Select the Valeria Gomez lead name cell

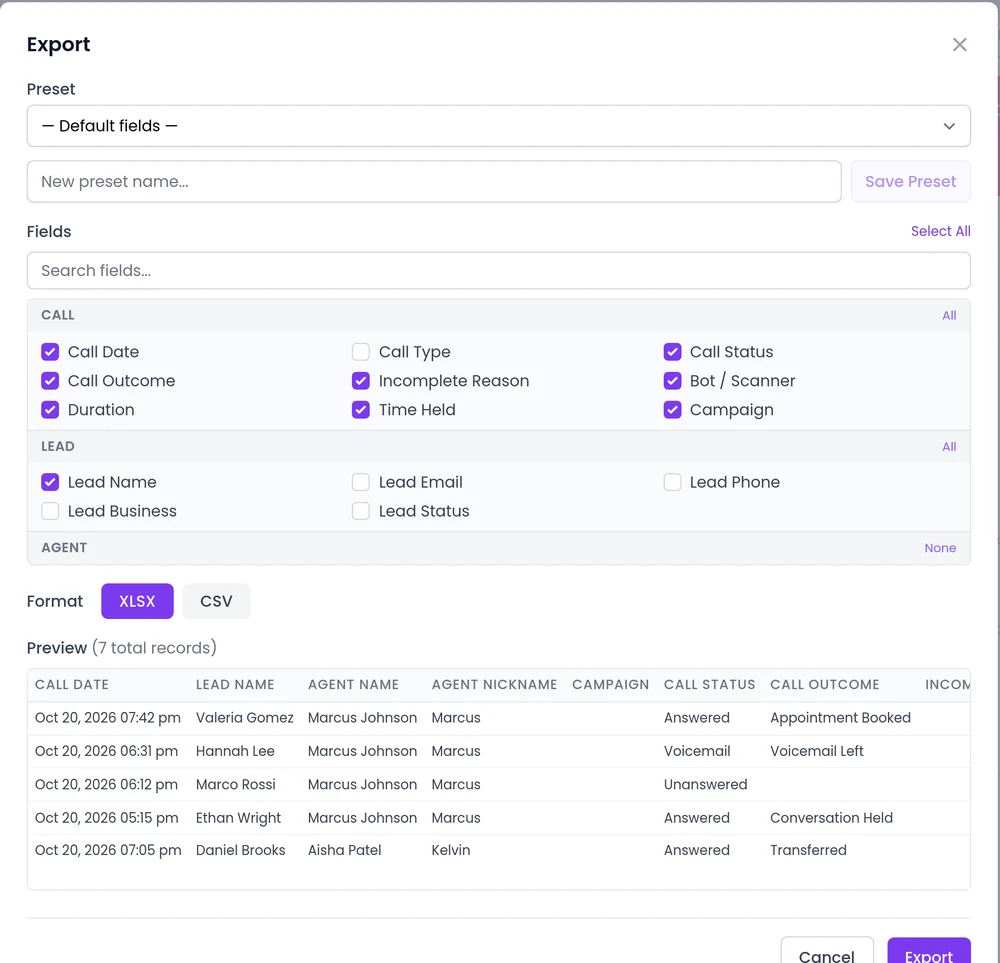click(x=244, y=717)
